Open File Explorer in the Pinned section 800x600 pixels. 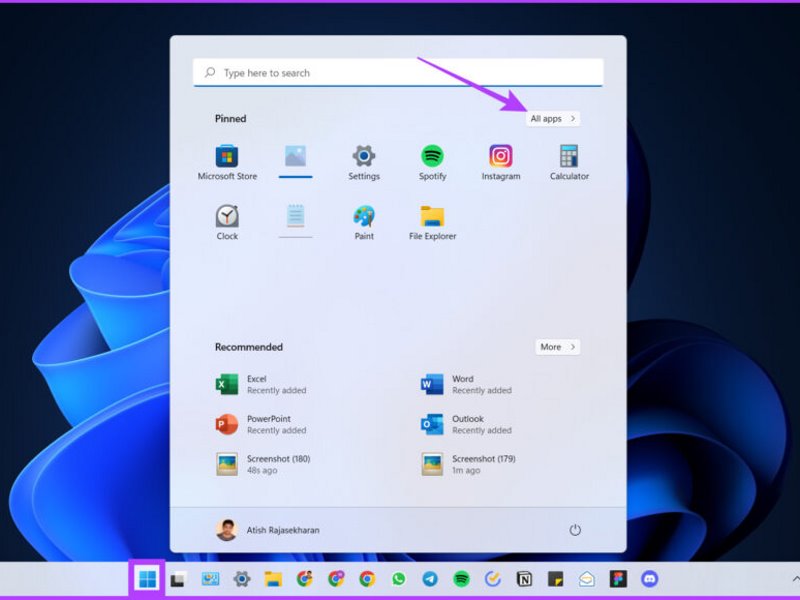coord(432,222)
